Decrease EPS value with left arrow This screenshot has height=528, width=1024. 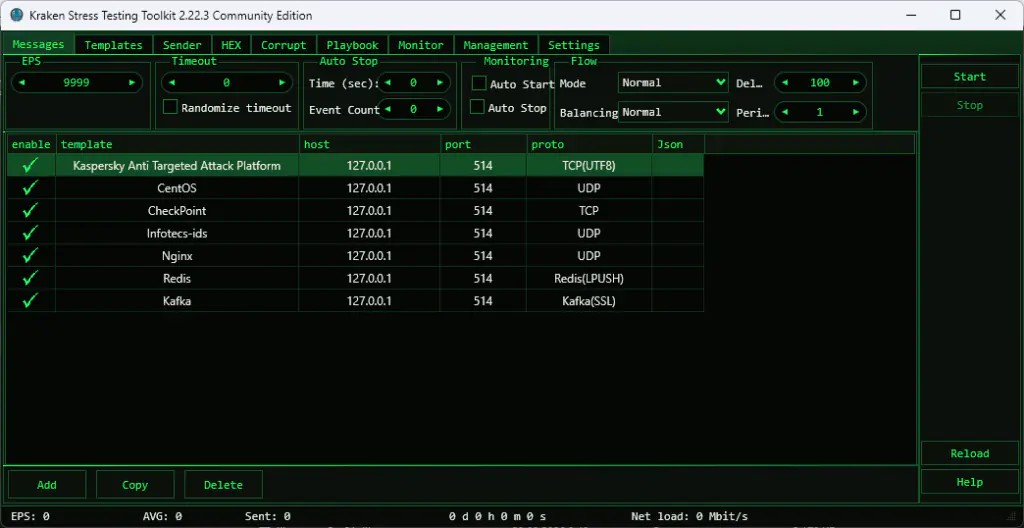tap(22, 83)
